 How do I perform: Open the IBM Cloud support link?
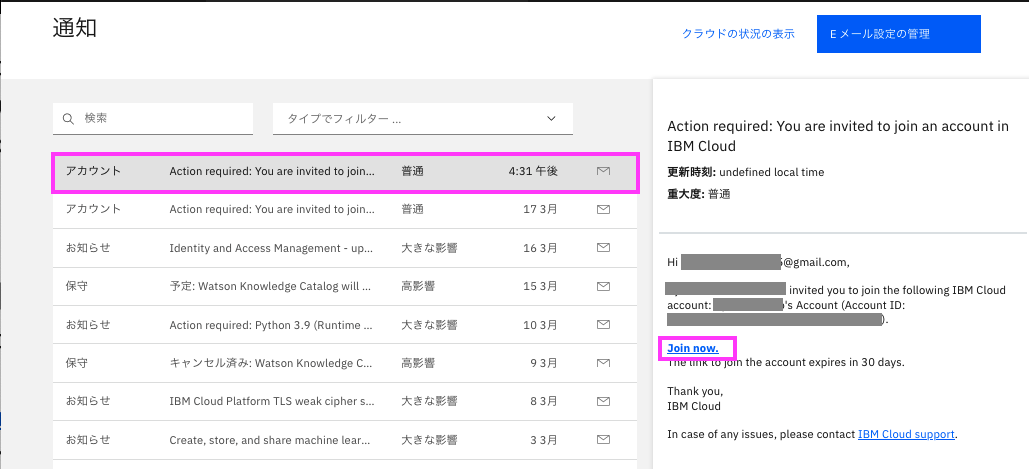906,434
